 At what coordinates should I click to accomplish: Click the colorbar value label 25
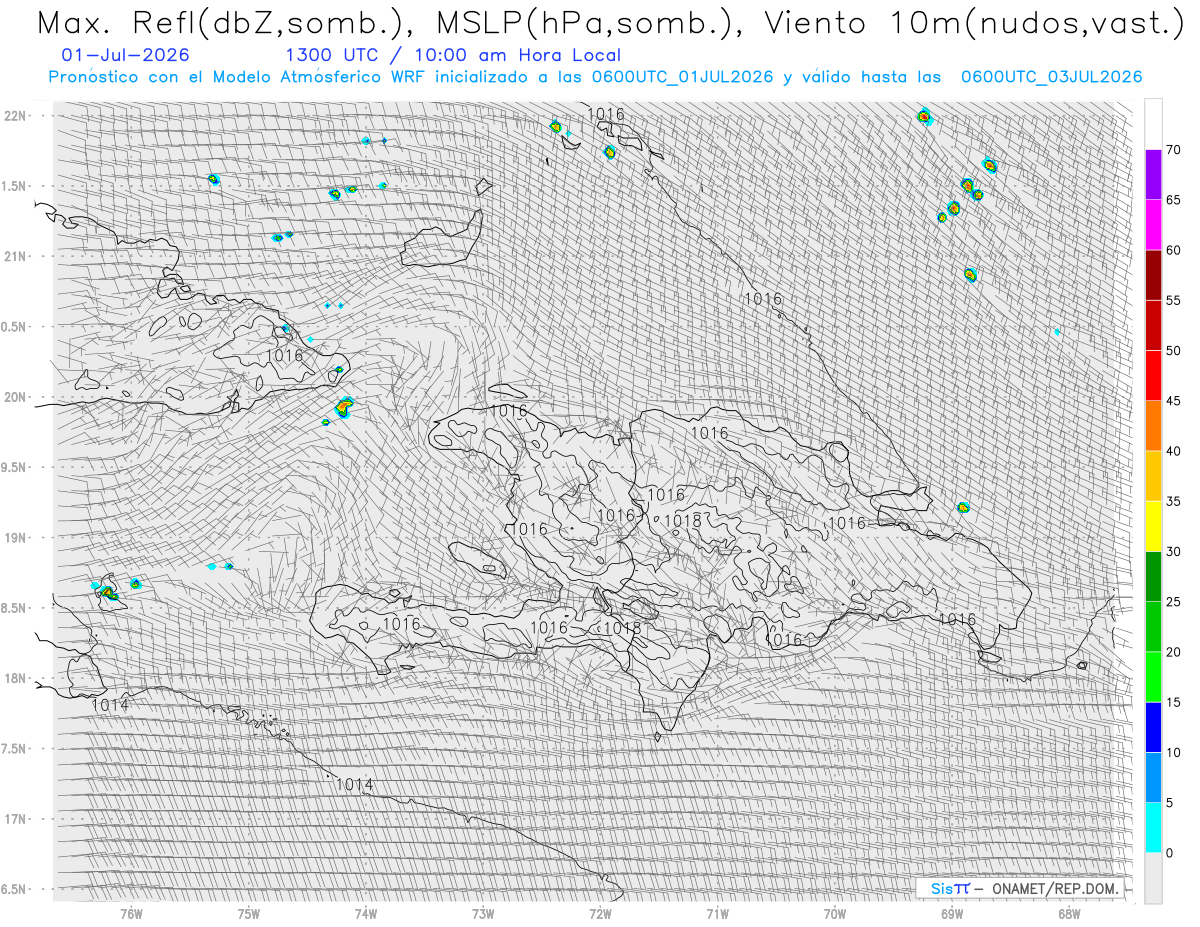click(1173, 602)
